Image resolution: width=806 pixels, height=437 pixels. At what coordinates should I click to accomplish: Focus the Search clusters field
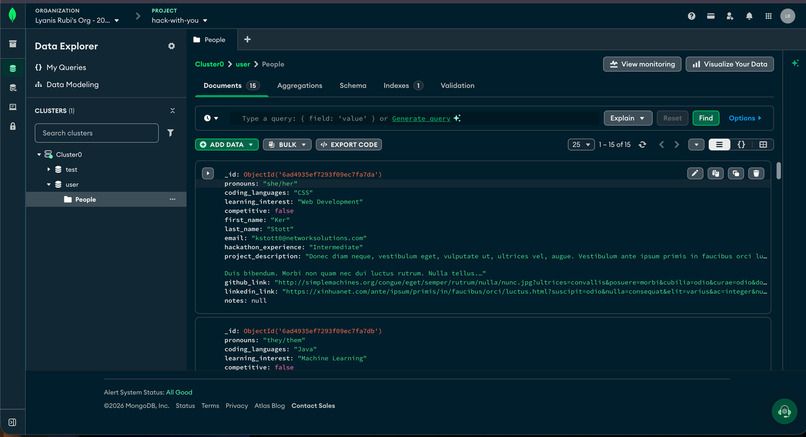coord(97,133)
